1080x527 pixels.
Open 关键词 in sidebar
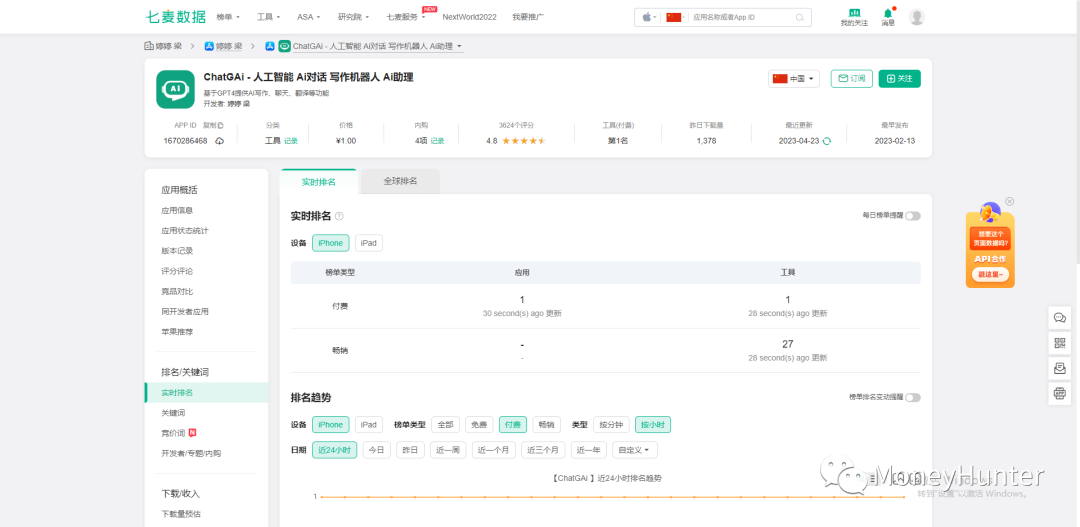[x=173, y=413]
